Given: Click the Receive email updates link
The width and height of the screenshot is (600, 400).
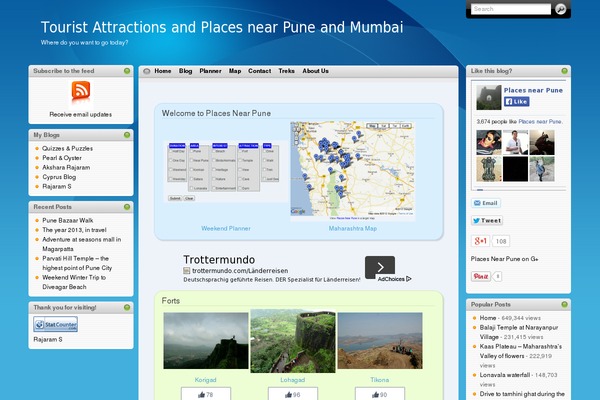Looking at the screenshot, I should (80, 114).
